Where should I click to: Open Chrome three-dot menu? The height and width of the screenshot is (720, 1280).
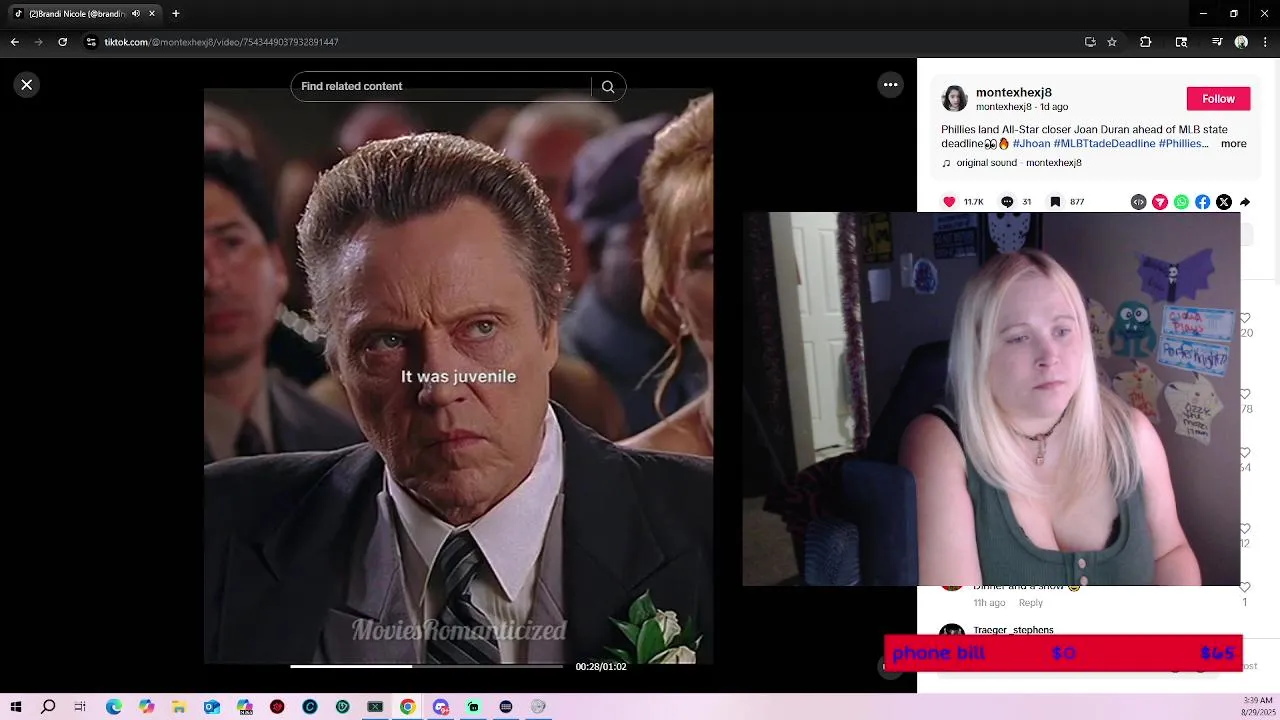(1266, 42)
